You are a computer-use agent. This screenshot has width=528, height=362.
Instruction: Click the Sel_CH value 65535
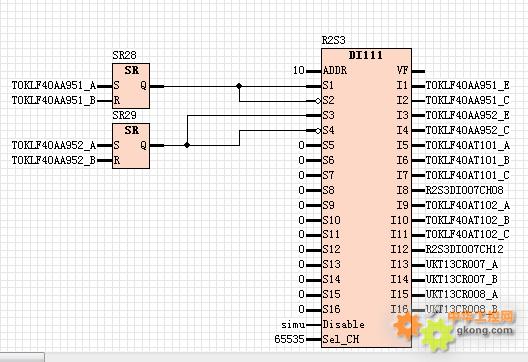[289, 339]
